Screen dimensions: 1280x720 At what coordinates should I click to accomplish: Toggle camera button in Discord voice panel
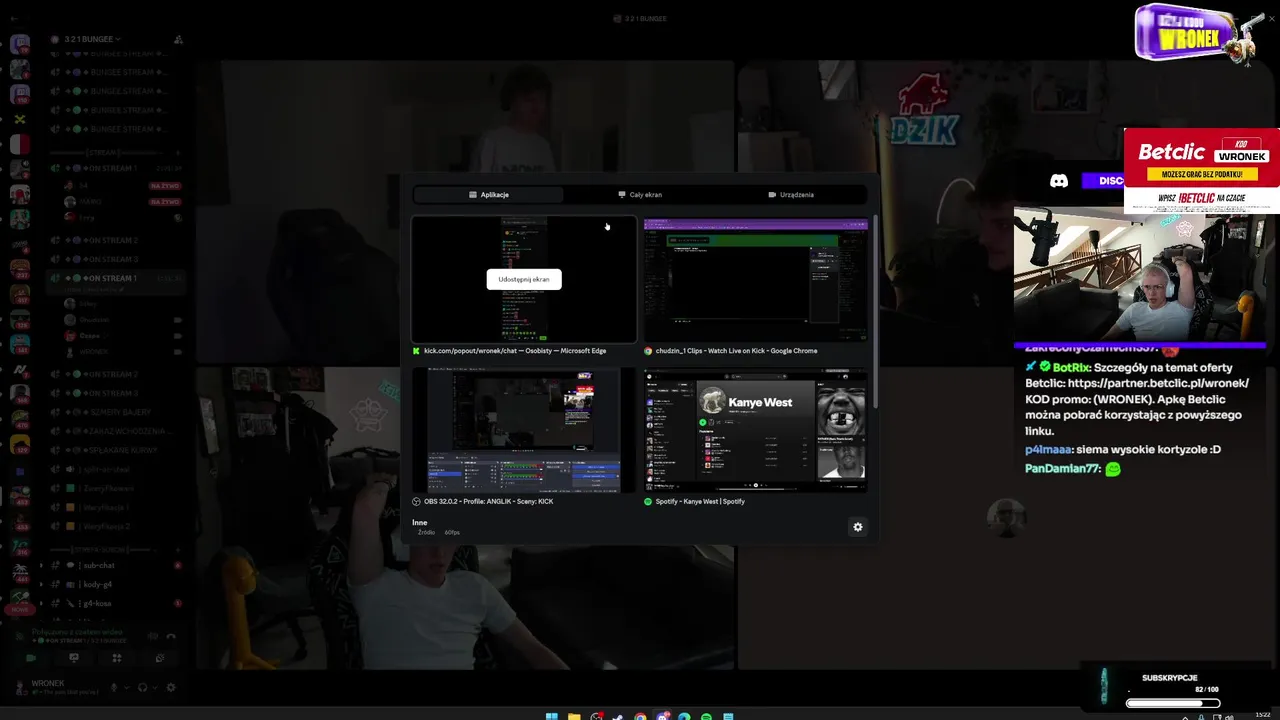[x=31, y=658]
